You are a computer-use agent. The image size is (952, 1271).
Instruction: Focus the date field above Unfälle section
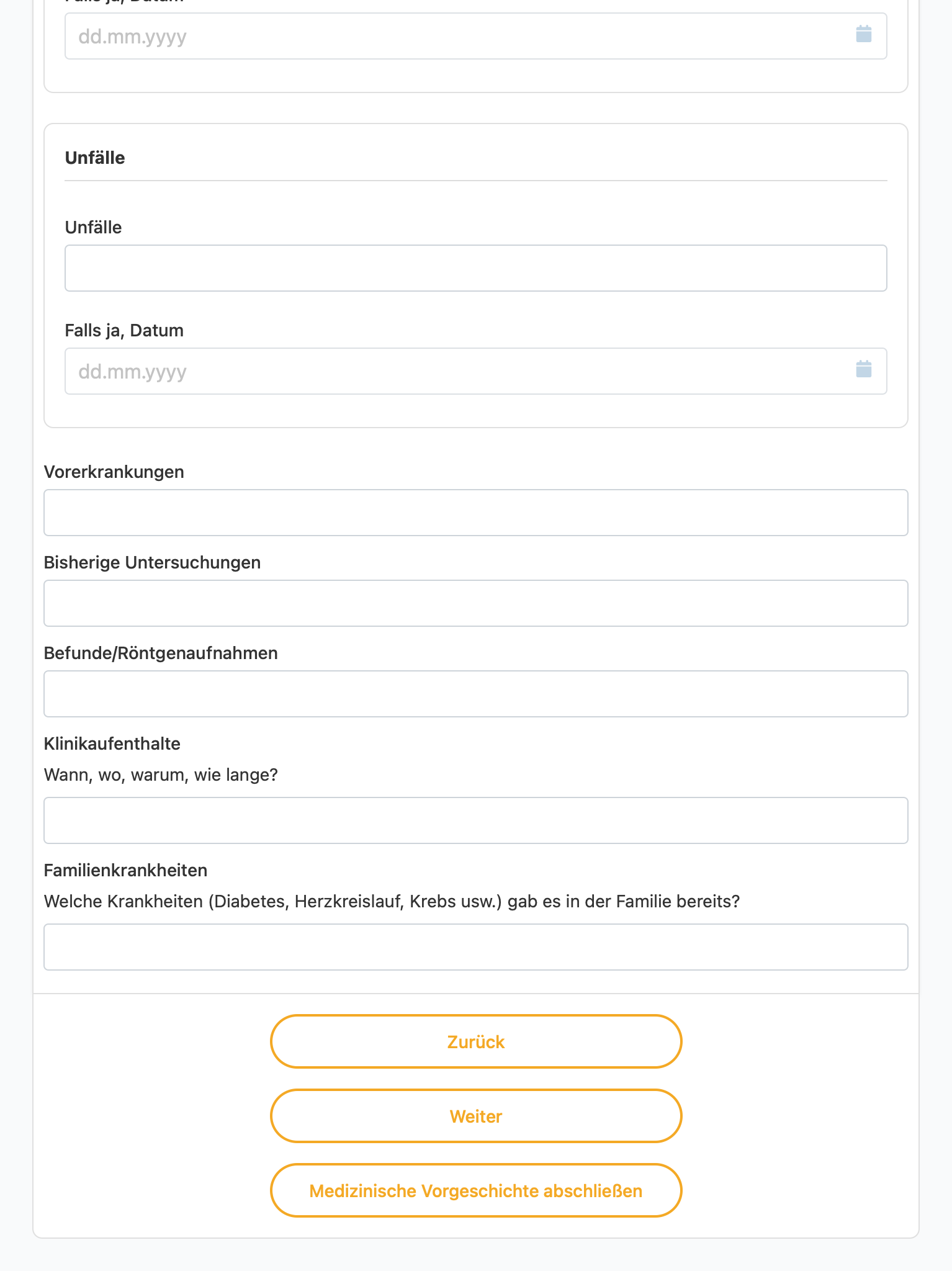pyautogui.click(x=476, y=36)
